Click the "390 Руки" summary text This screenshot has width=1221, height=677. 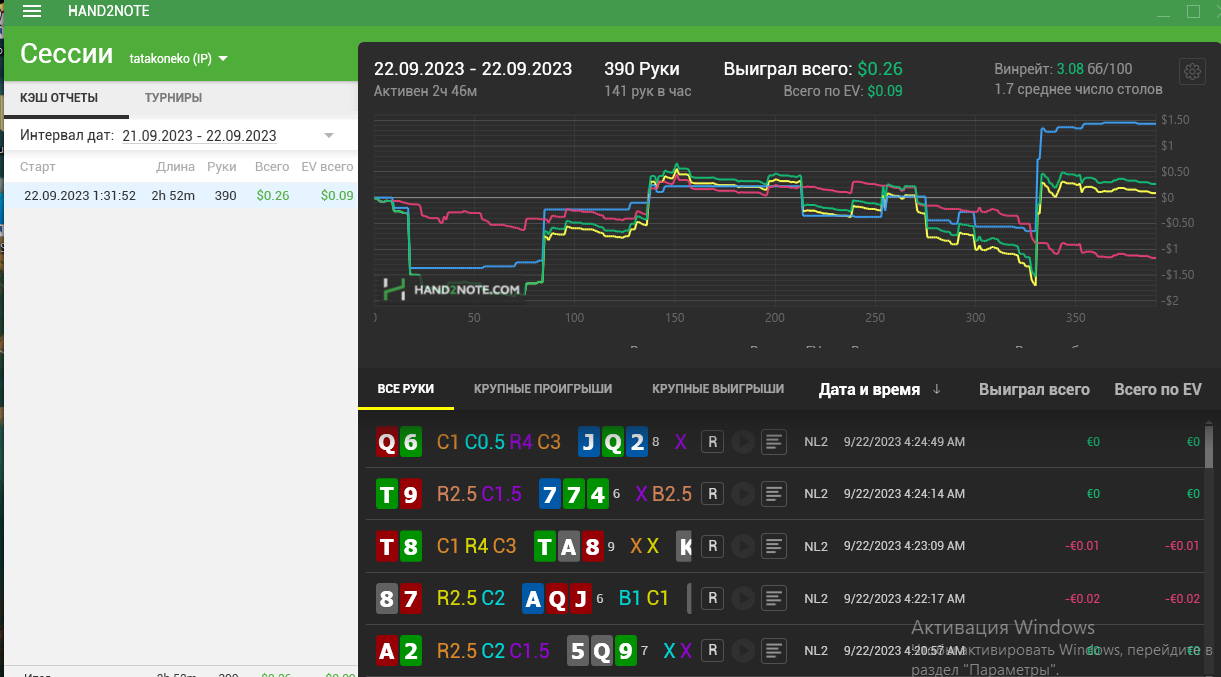pos(642,69)
